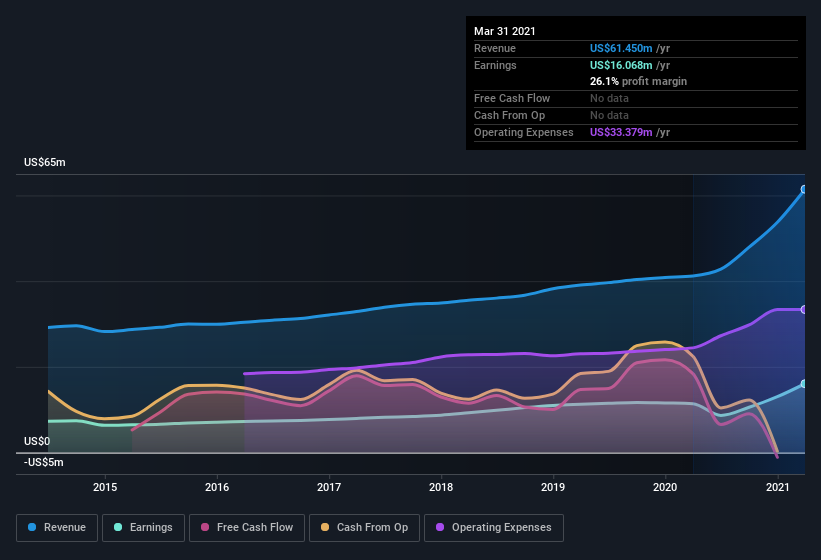
Task: Click the US$61.450m revenue value in tooltip
Action: (x=621, y=48)
